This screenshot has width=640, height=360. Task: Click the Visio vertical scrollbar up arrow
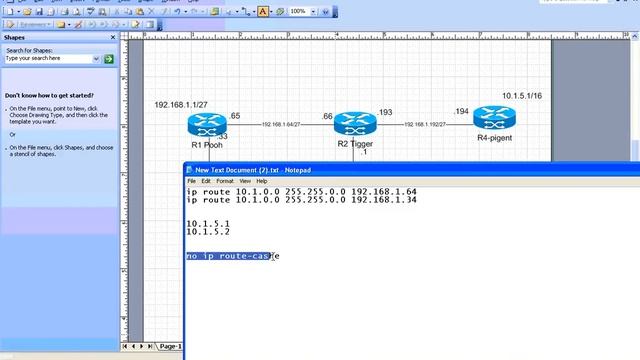point(635,36)
